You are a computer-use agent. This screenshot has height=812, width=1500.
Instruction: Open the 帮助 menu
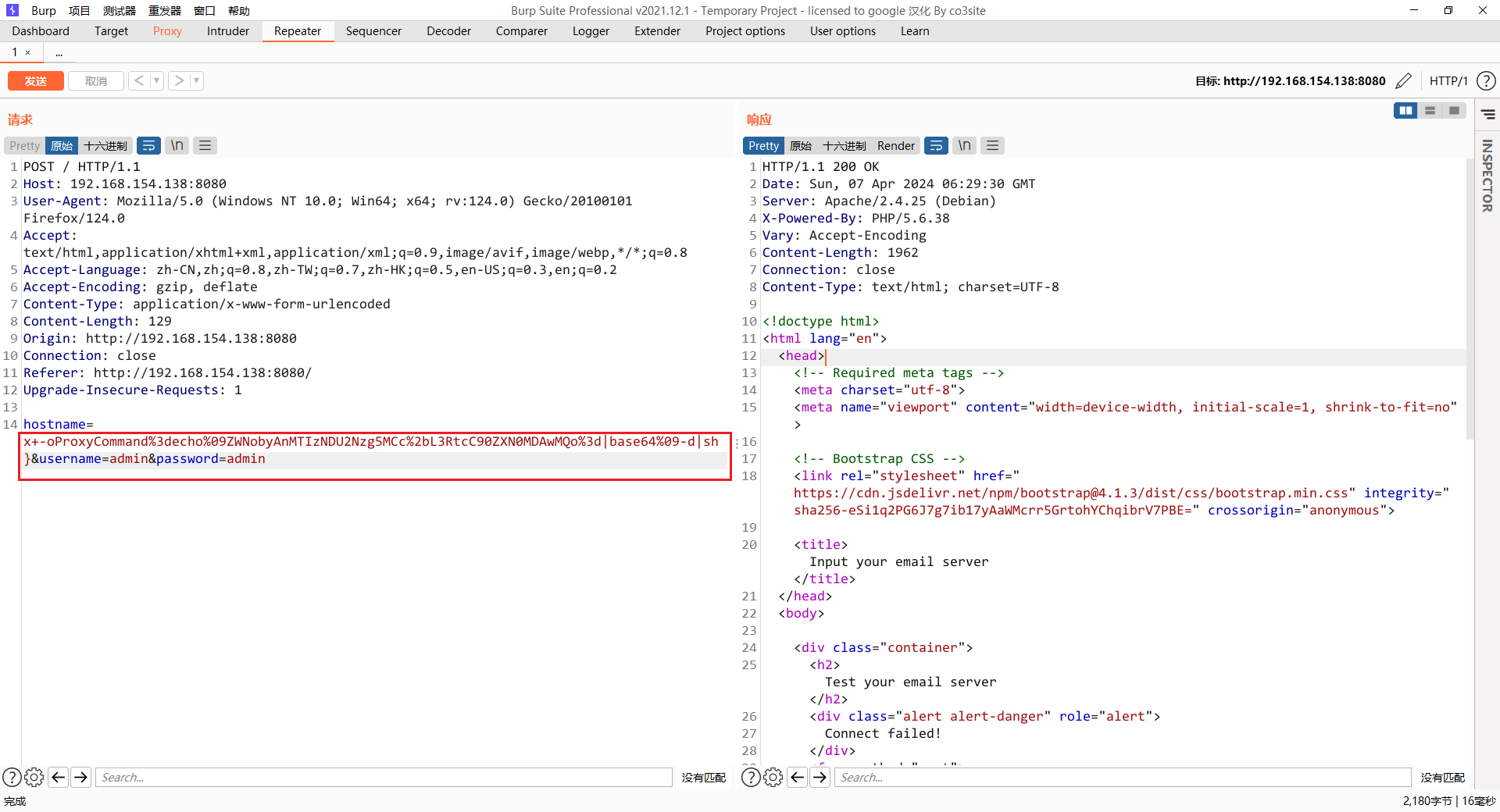(239, 10)
